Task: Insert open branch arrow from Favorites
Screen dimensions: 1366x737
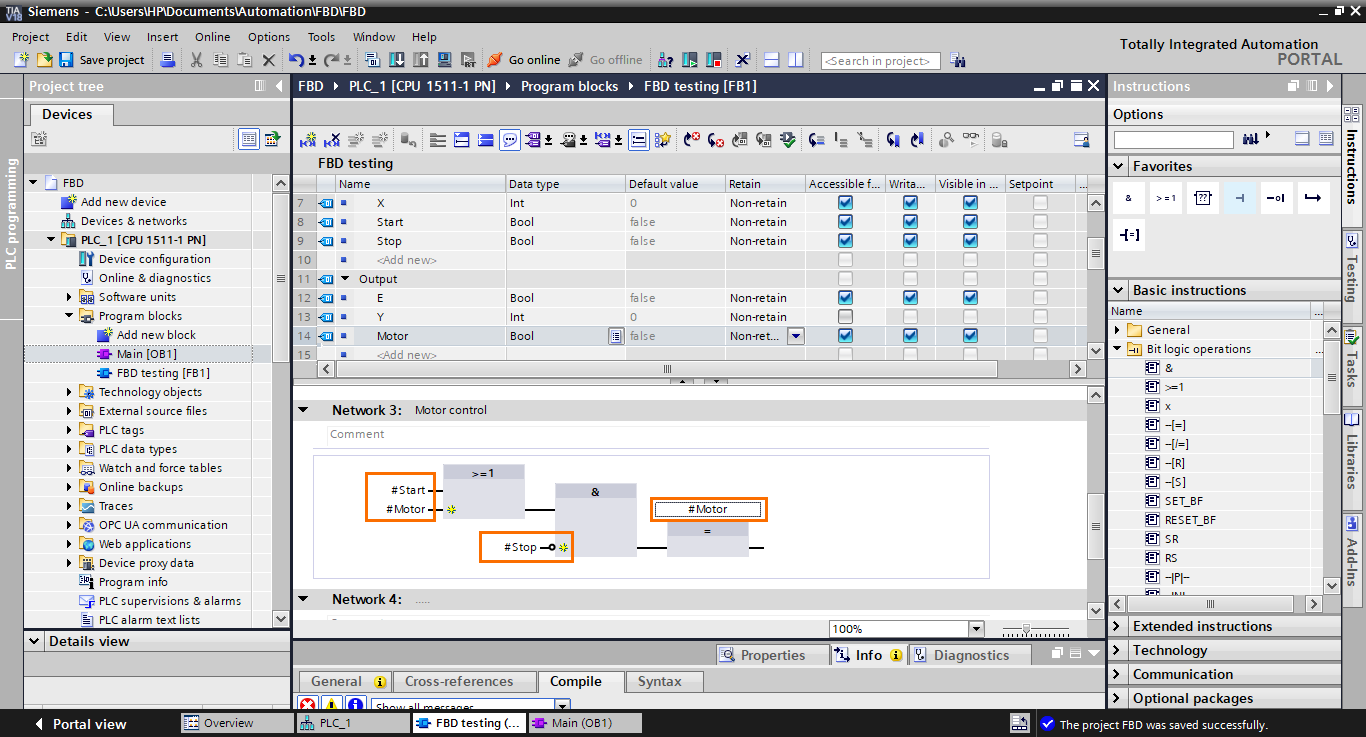Action: pyautogui.click(x=1313, y=197)
